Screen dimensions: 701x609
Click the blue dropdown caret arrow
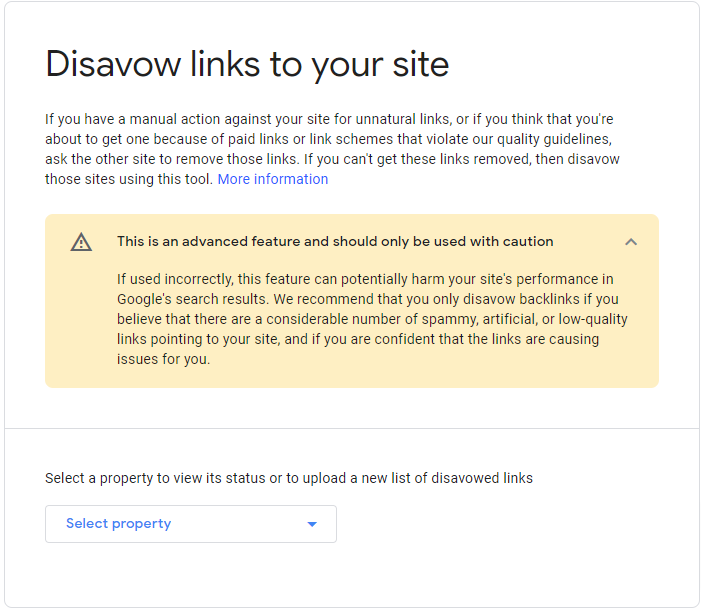click(312, 524)
